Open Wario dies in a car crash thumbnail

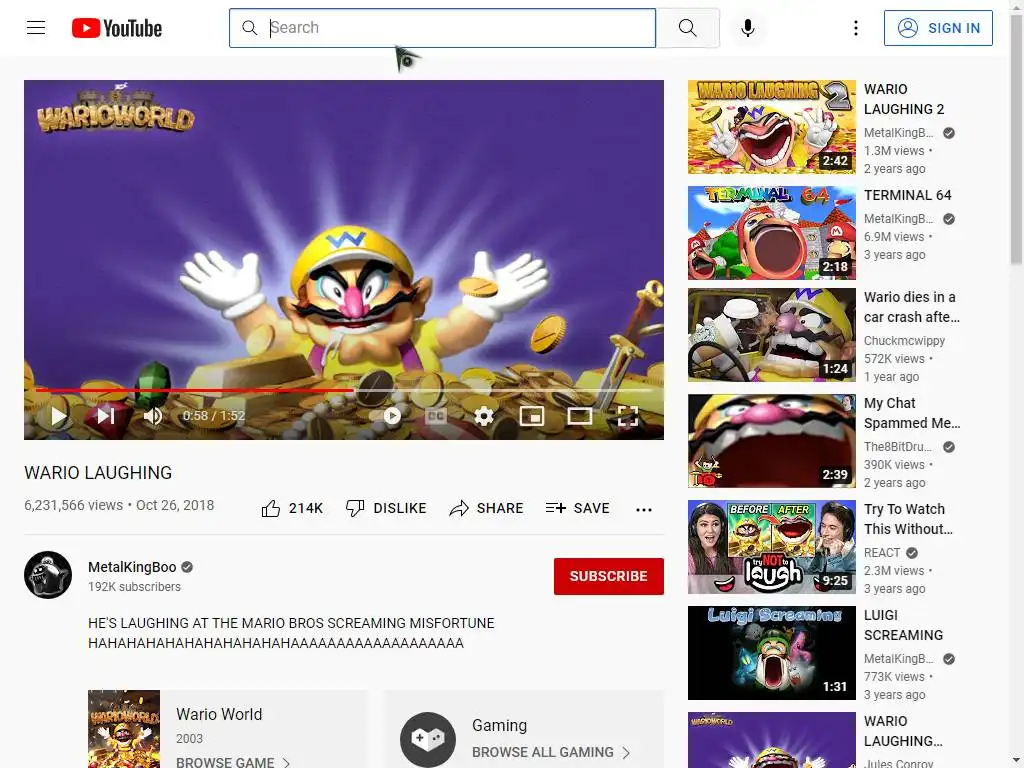771,334
